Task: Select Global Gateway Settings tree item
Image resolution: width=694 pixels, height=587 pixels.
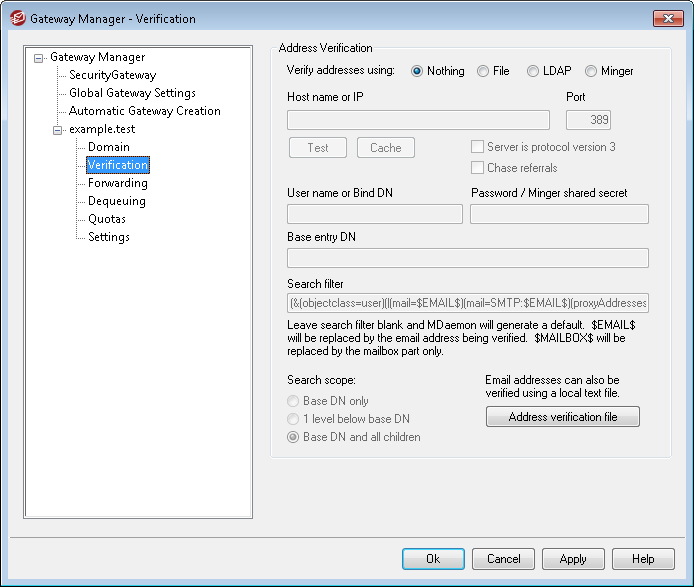Action: [x=132, y=93]
